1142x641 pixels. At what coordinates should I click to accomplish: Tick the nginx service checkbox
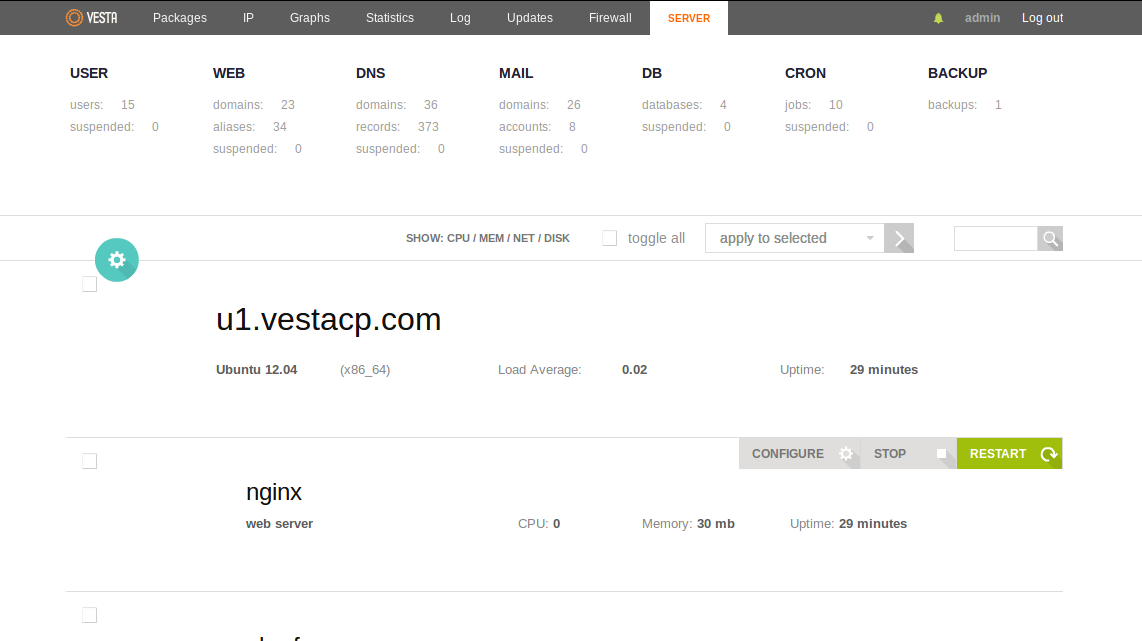(89, 461)
